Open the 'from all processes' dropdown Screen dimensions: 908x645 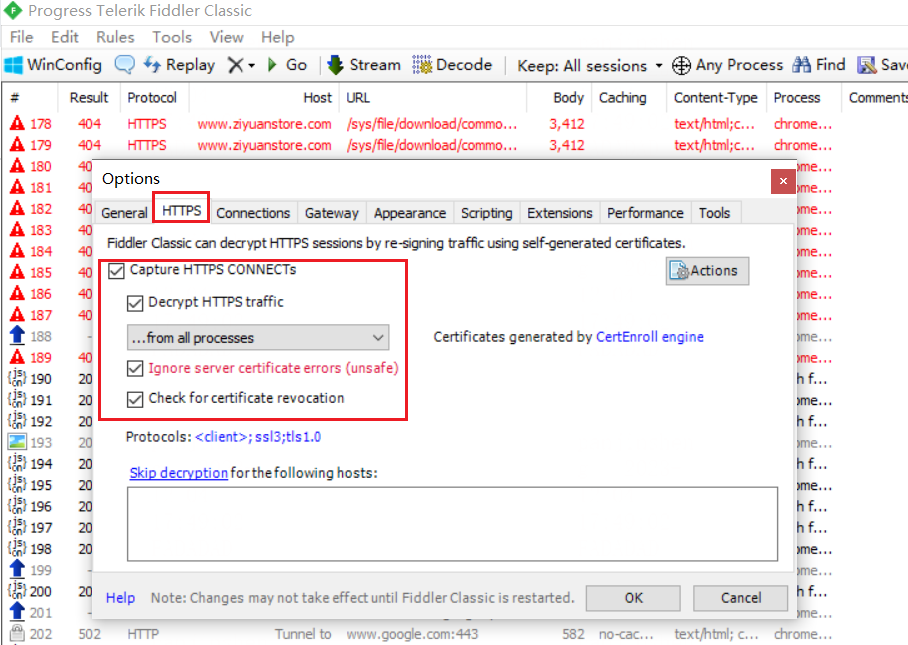tap(258, 338)
